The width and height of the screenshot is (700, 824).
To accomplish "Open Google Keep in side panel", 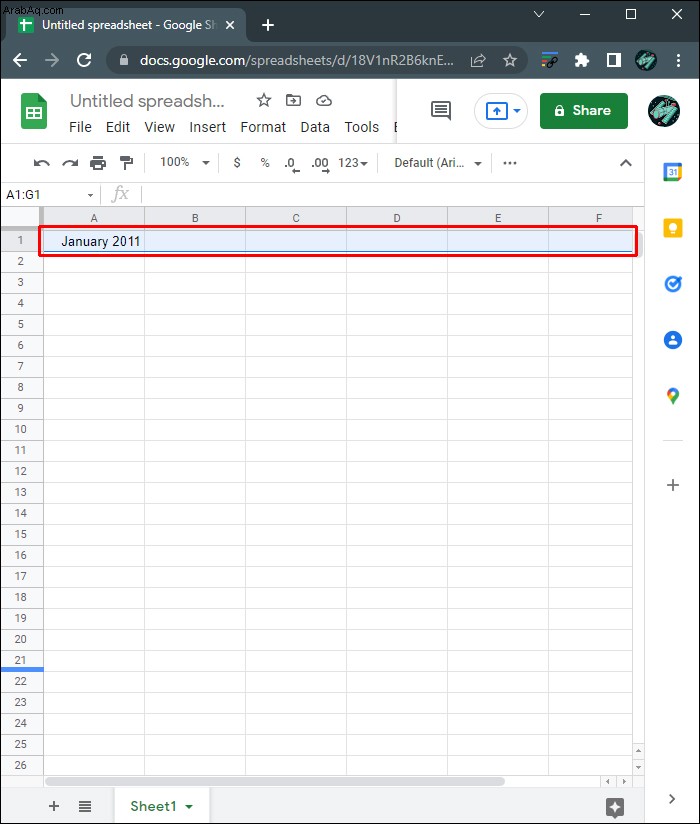I will click(x=673, y=228).
